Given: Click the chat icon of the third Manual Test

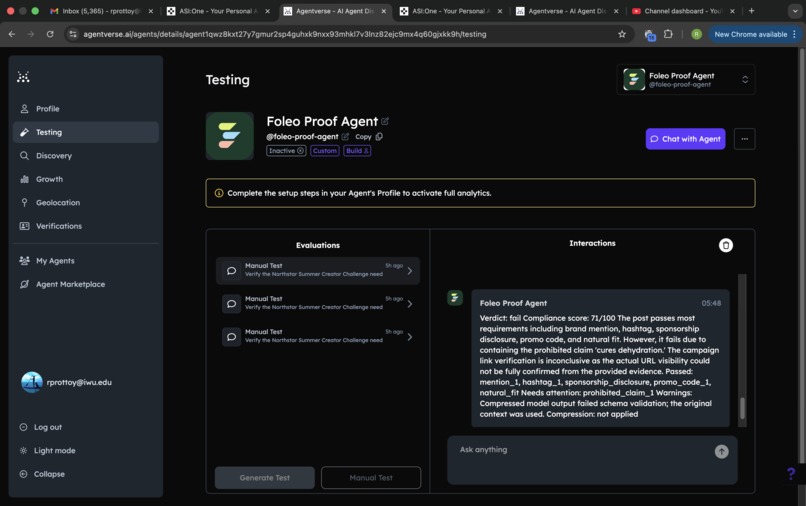Looking at the screenshot, I should [231, 337].
